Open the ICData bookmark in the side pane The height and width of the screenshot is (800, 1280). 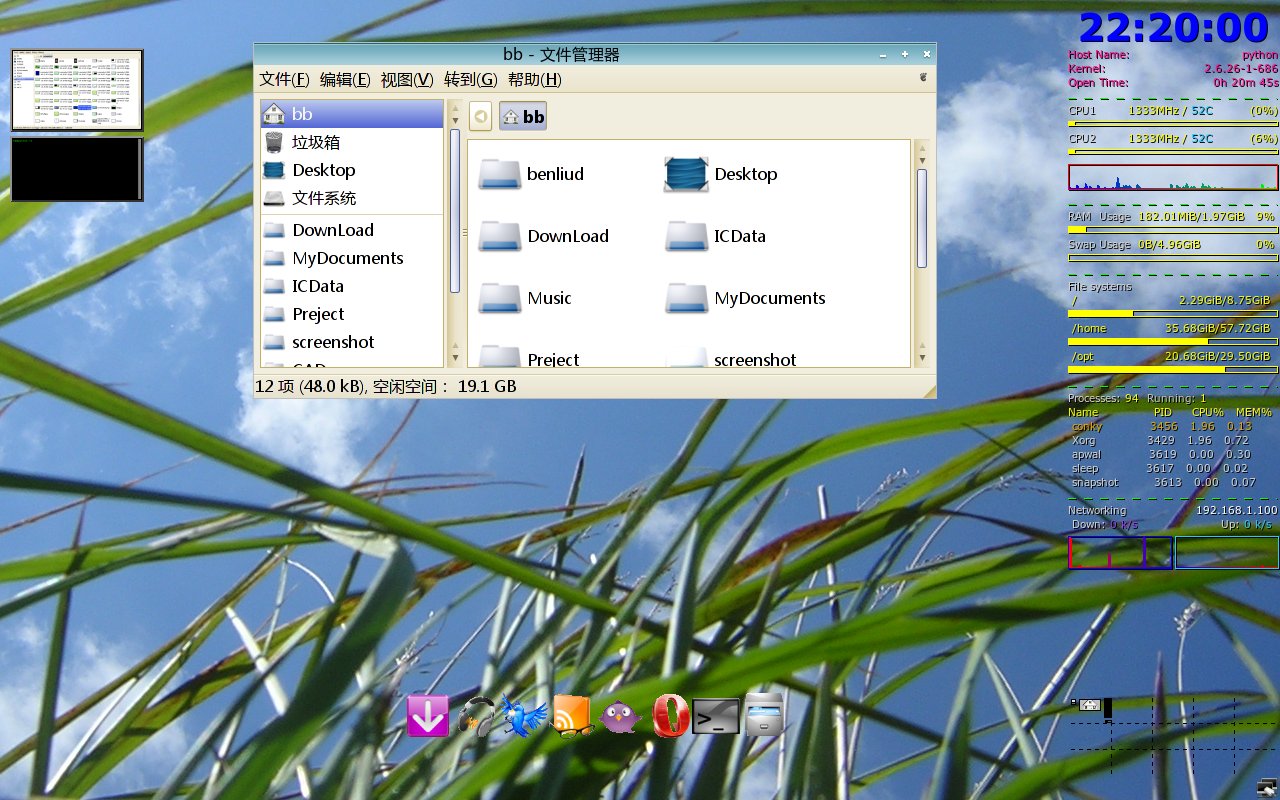coord(352,286)
